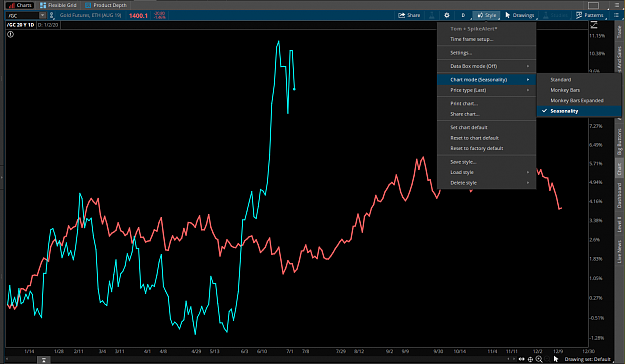Image resolution: width=625 pixels, height=364 pixels.
Task: Click the horizontal expand arrows icon
Action: (x=521, y=359)
